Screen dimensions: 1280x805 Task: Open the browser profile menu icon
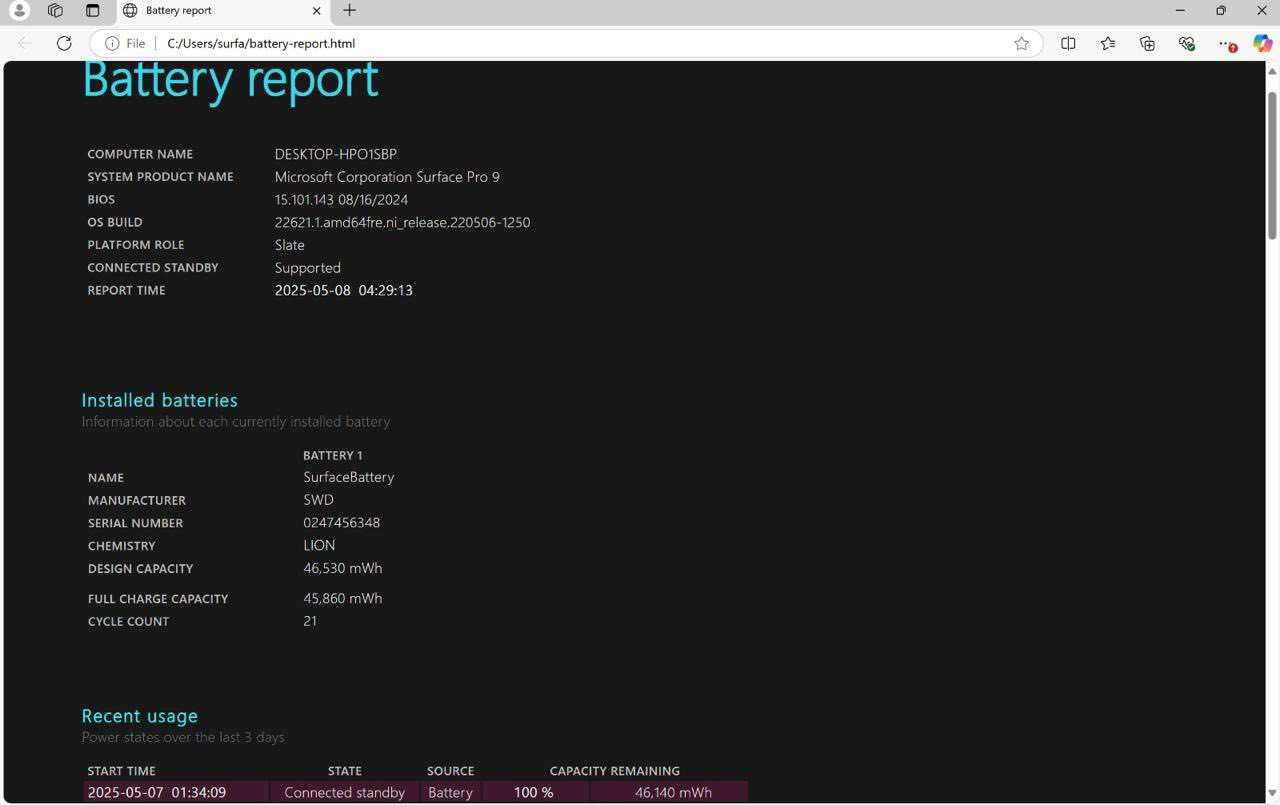[x=19, y=11]
